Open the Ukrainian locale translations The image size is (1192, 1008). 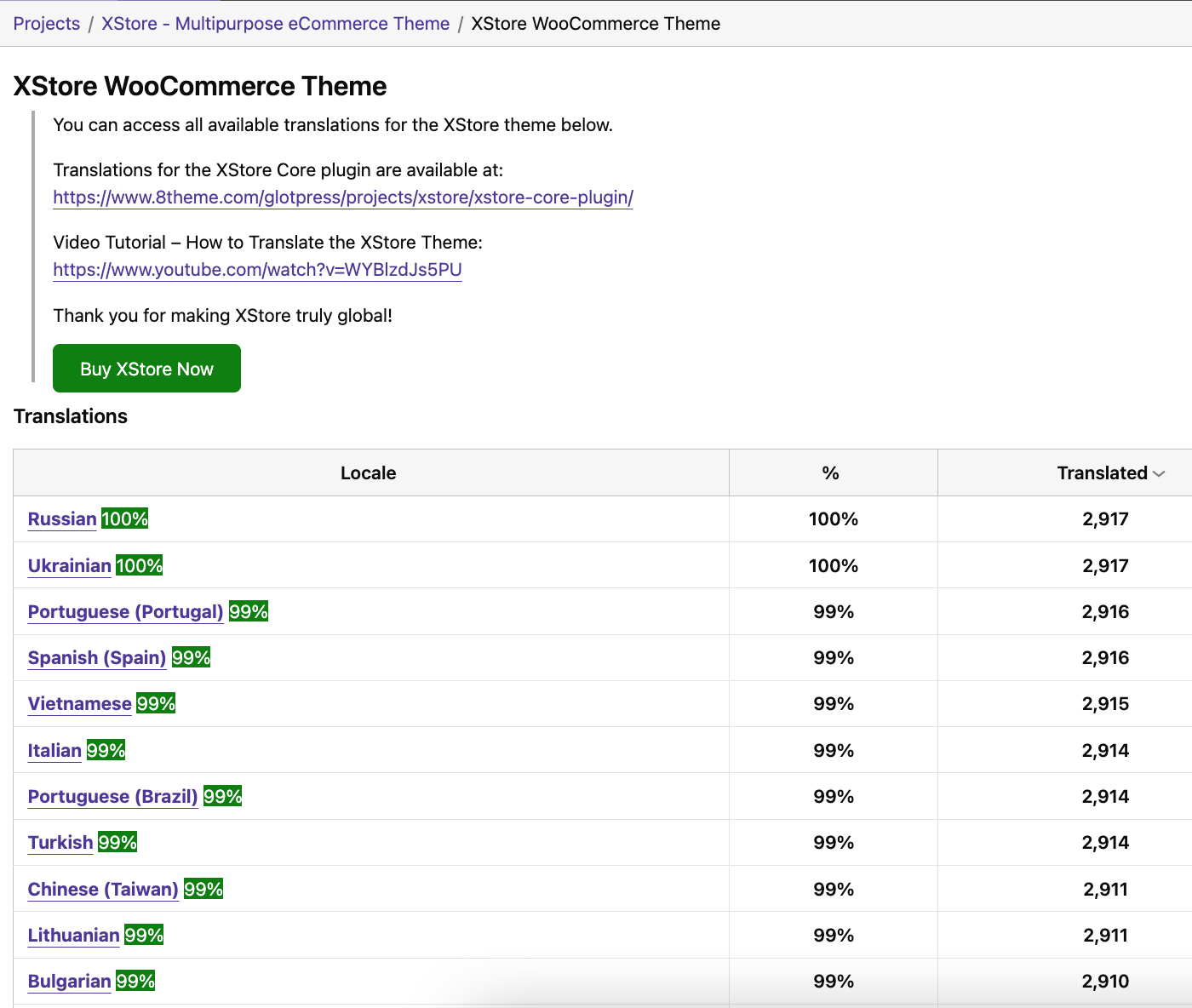69,566
